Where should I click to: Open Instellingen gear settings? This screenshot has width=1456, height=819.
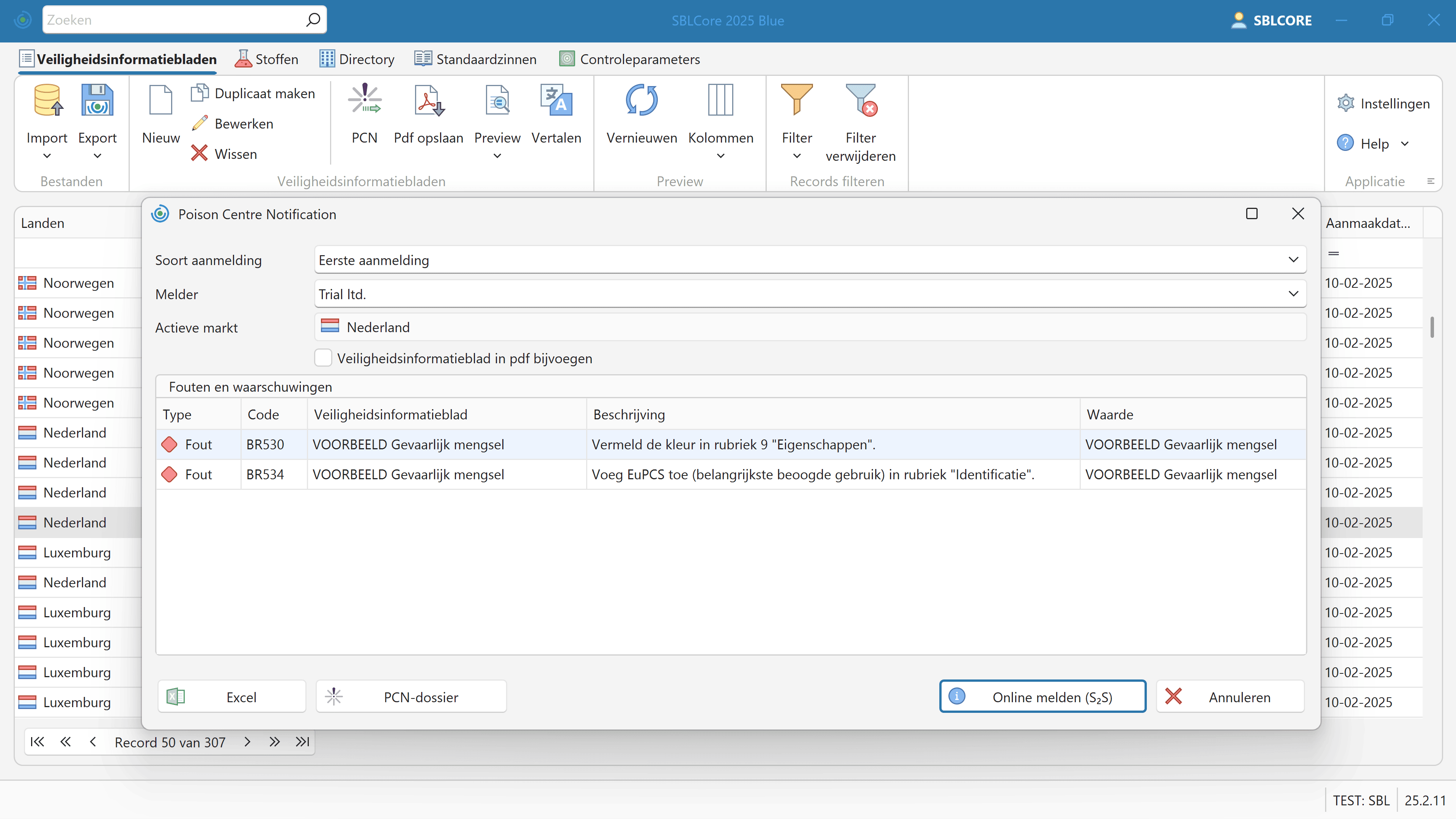pos(1345,104)
